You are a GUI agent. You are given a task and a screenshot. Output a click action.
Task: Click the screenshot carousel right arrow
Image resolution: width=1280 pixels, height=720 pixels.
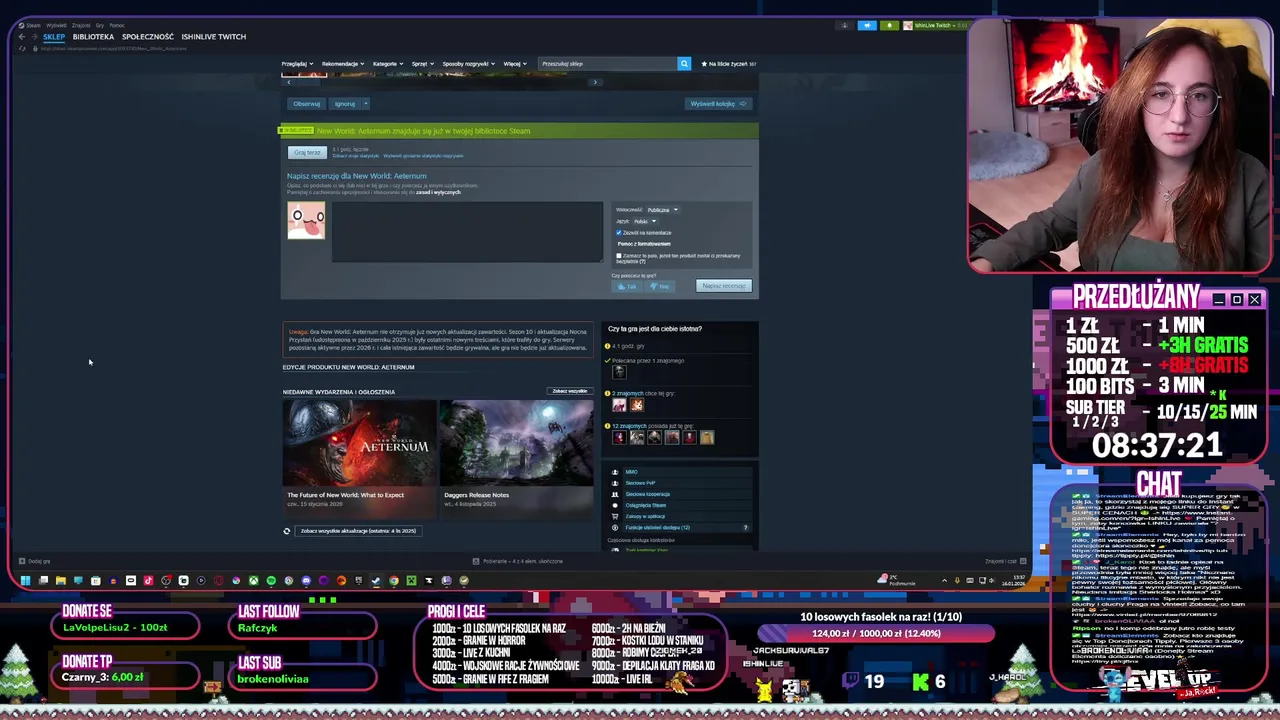coord(595,82)
